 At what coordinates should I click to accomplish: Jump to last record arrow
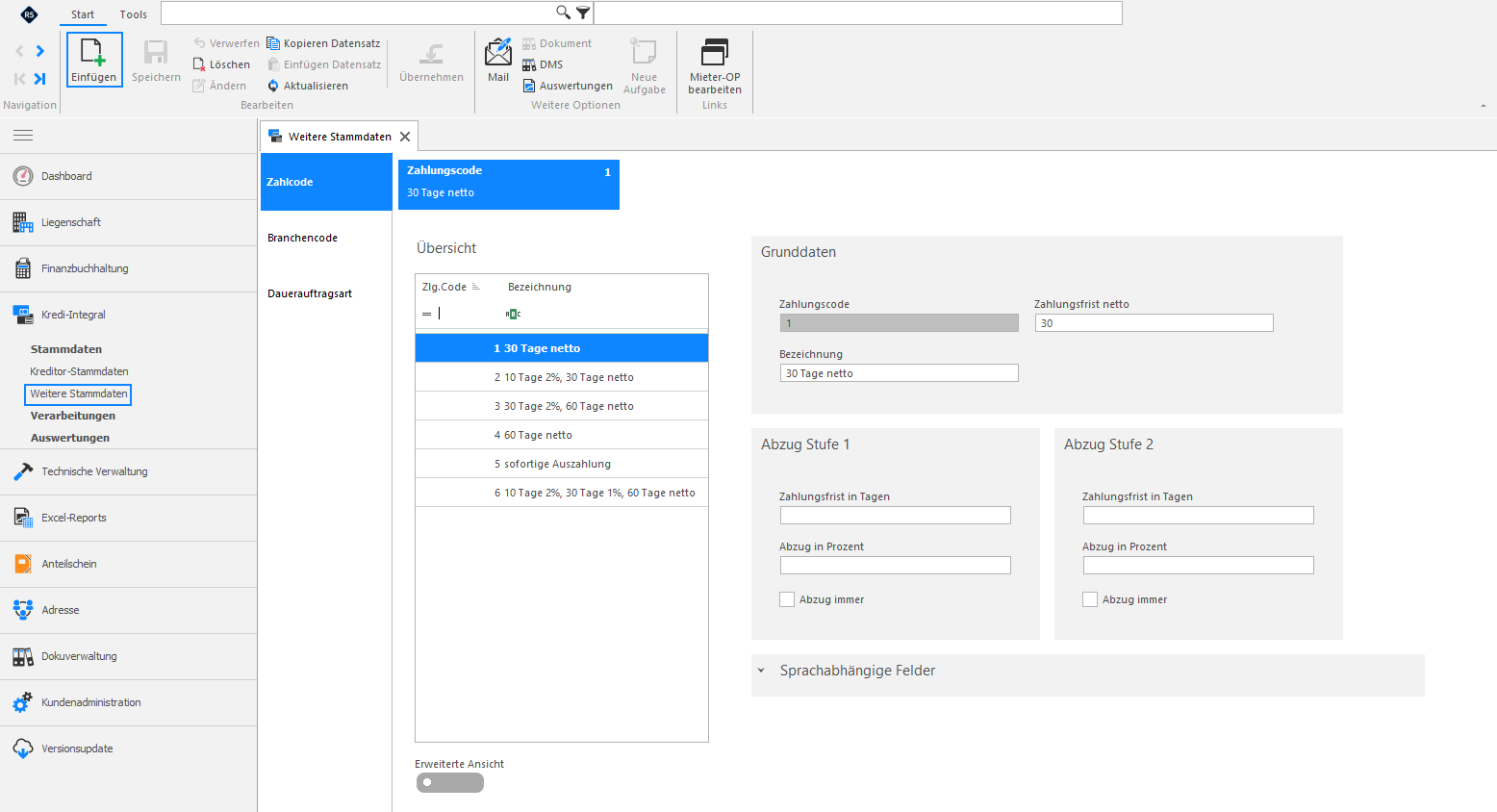click(x=39, y=79)
